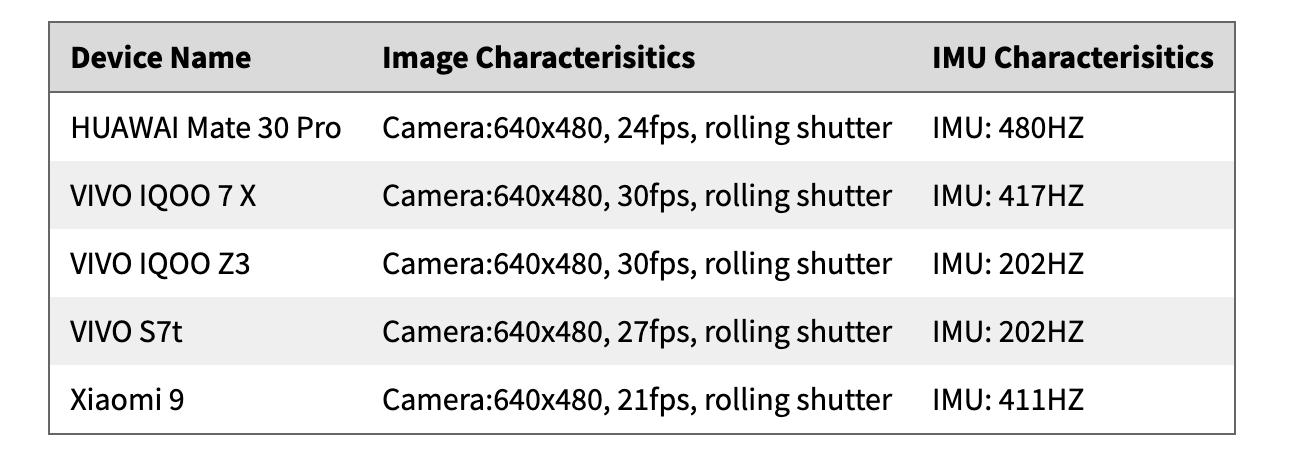The image size is (1304, 468).
Task: Select the IMU: 202HZ cell for VIVO S7t
Action: (x=1008, y=332)
